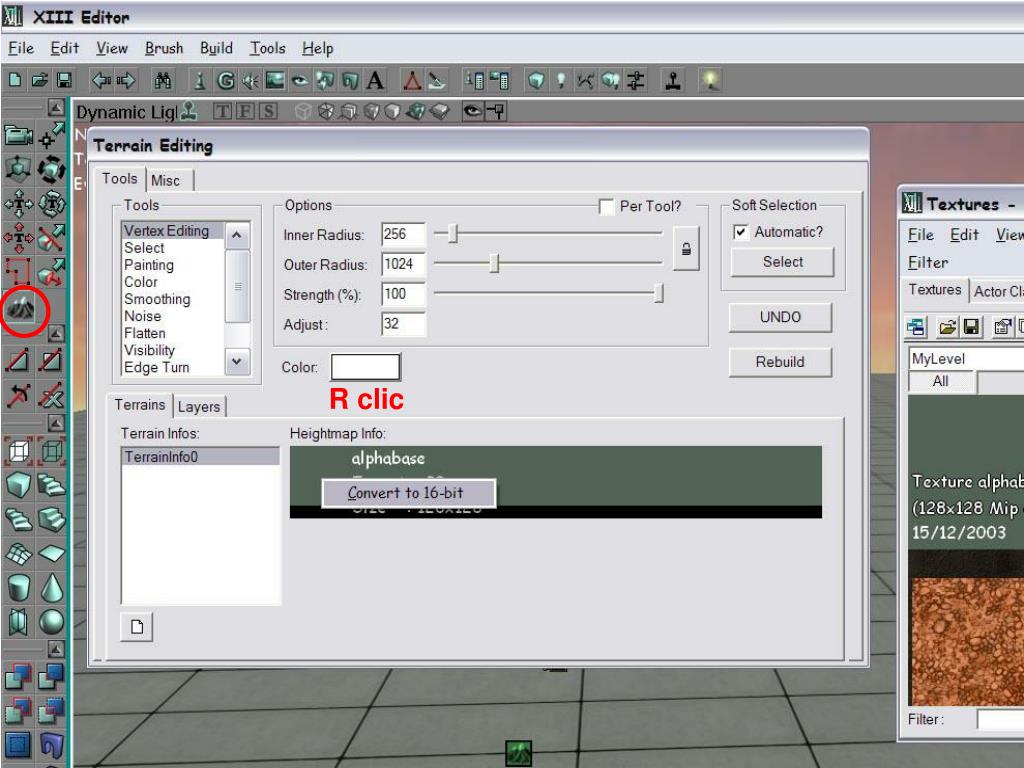This screenshot has height=768, width=1024.
Task: Toggle the wireframe cube view mode button
Action: click(x=302, y=112)
